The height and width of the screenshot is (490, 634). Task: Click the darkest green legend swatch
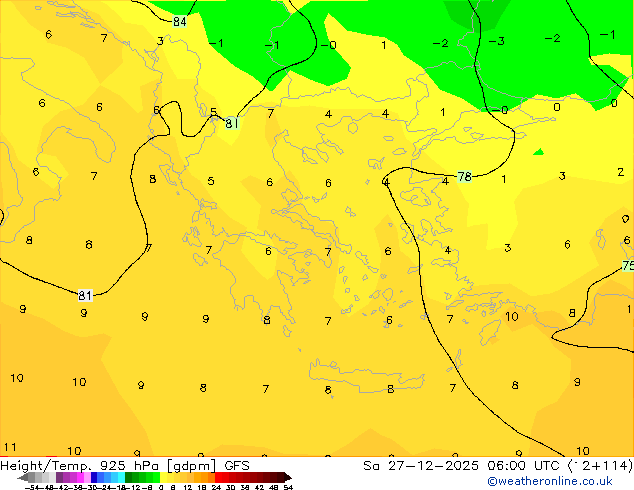pyautogui.click(x=128, y=477)
